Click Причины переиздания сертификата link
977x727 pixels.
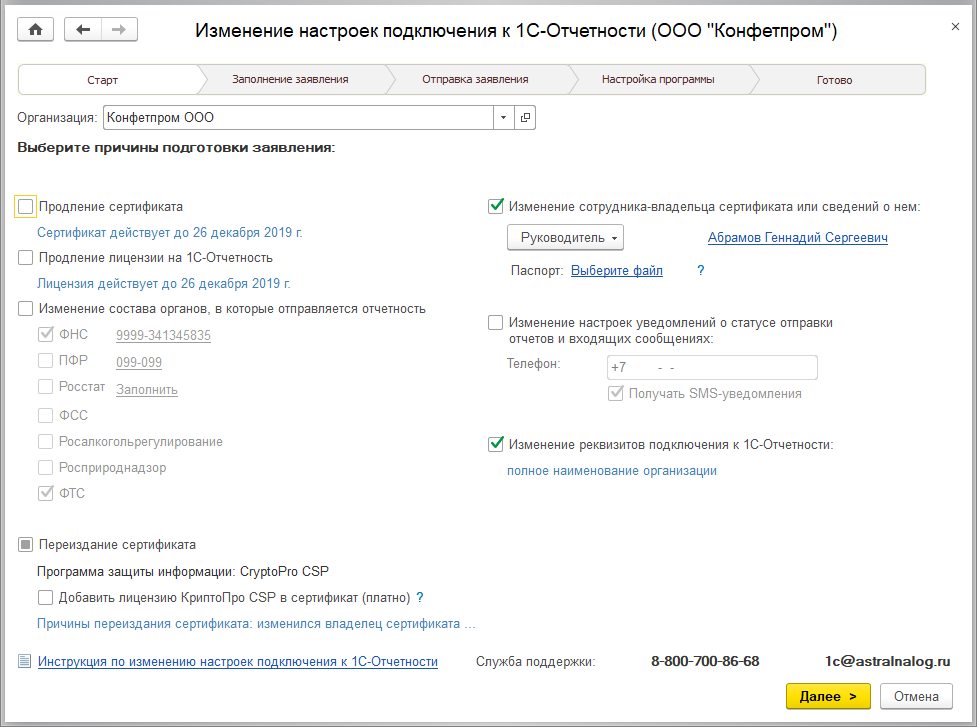[256, 624]
